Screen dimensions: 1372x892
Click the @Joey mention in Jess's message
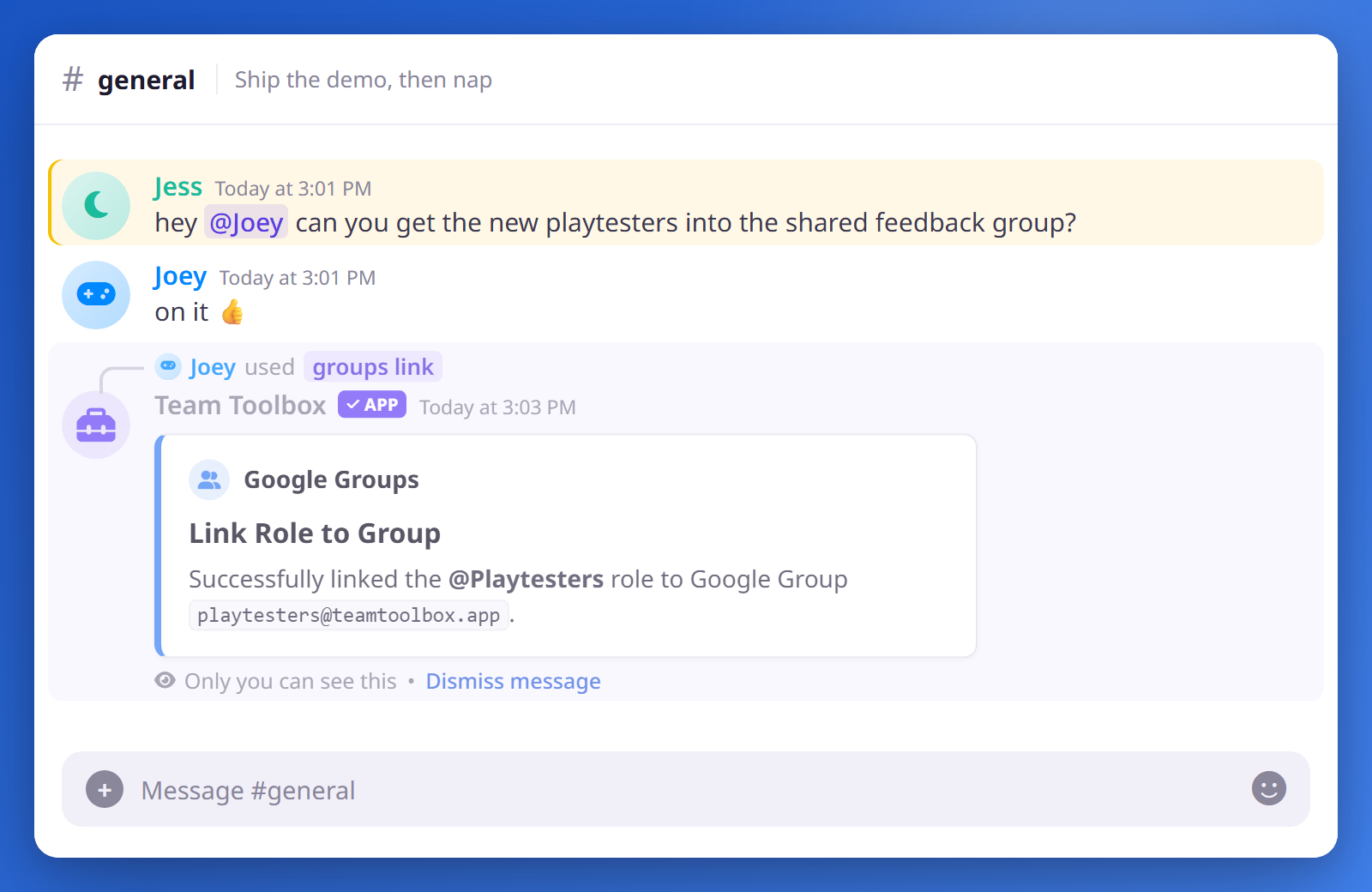tap(246, 222)
